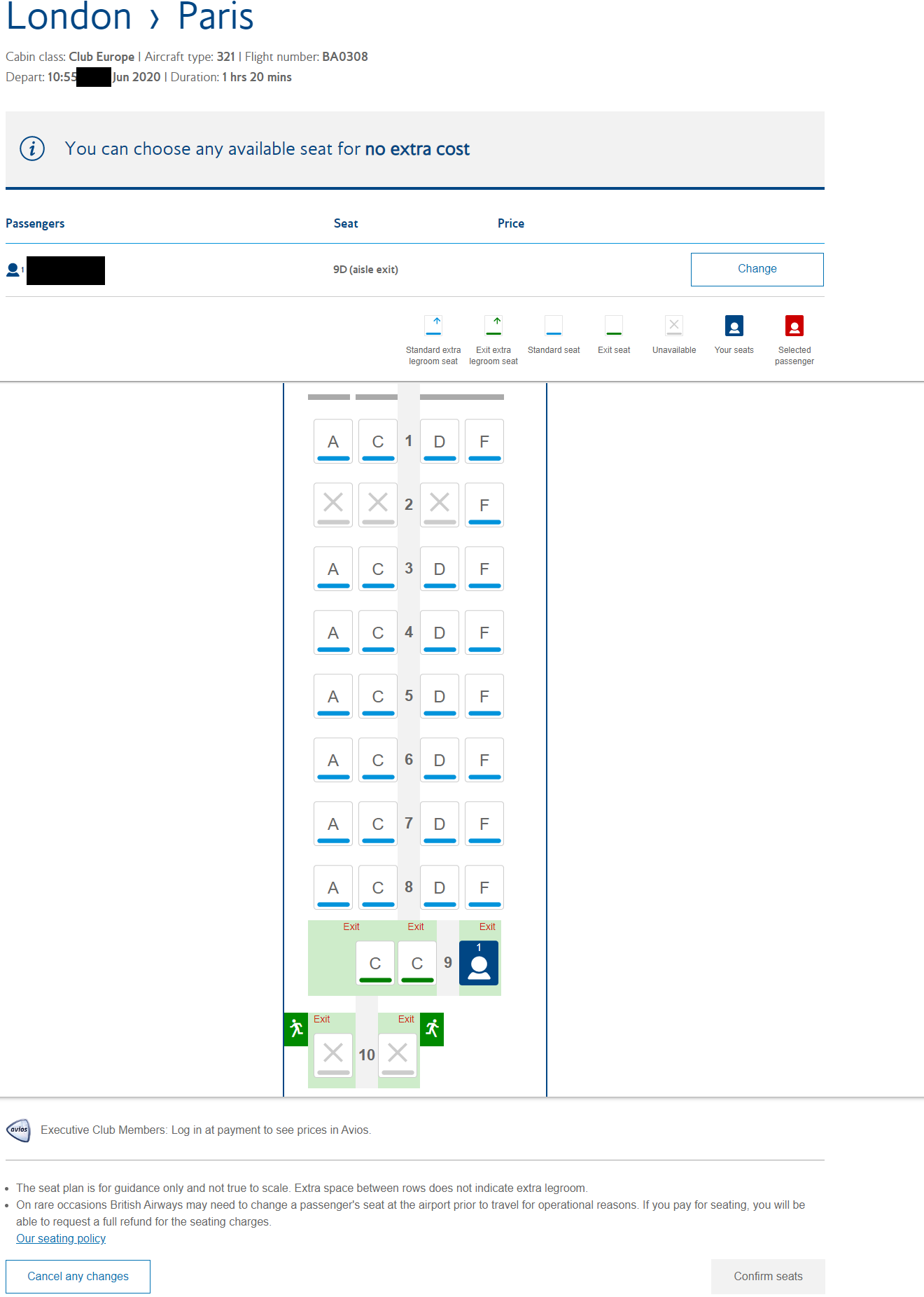Screen dimensions: 924x1297
Task: Open the Our seating policy link
Action: (x=61, y=1238)
